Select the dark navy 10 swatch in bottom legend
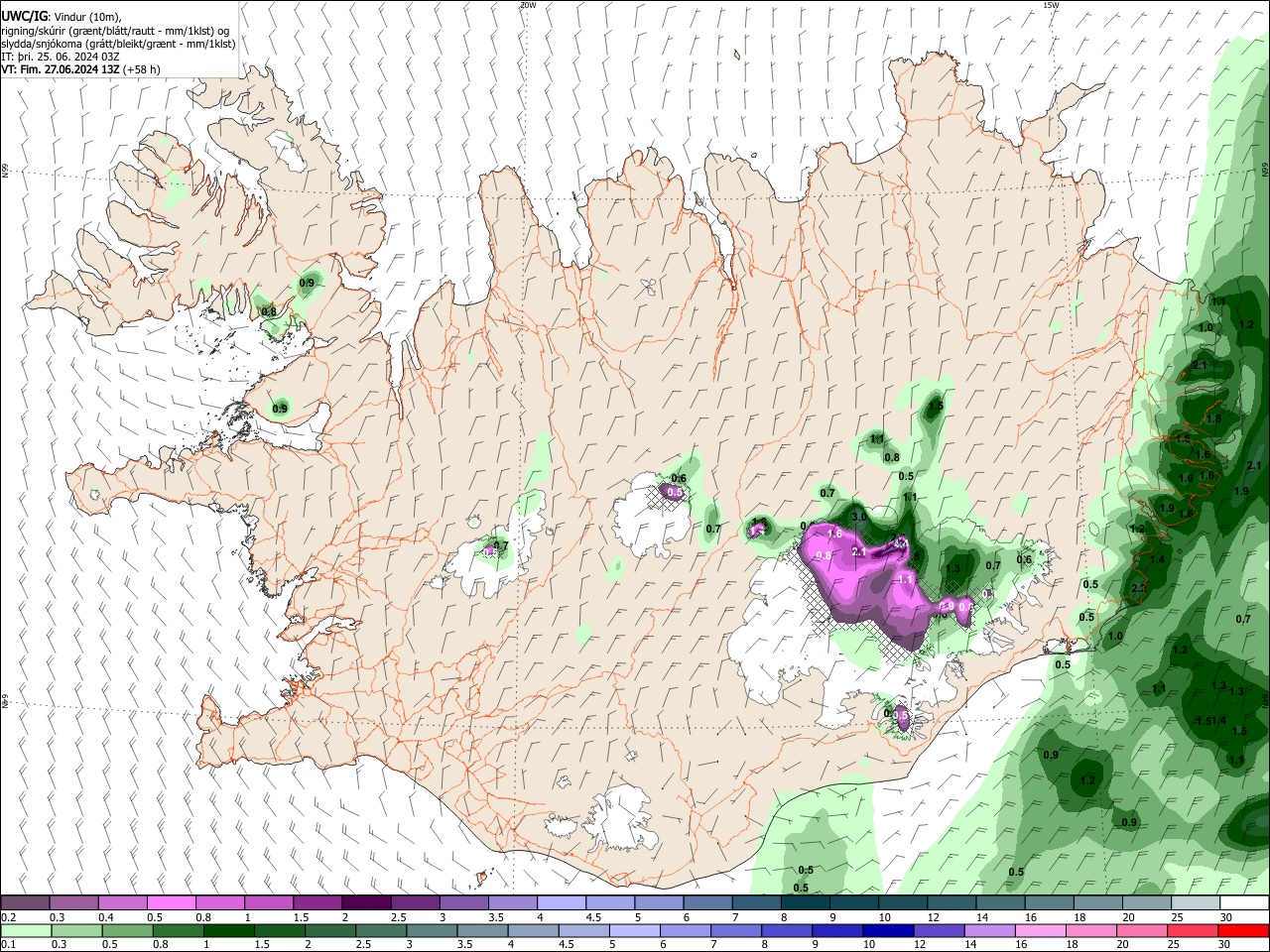1270x952 pixels. tap(887, 930)
